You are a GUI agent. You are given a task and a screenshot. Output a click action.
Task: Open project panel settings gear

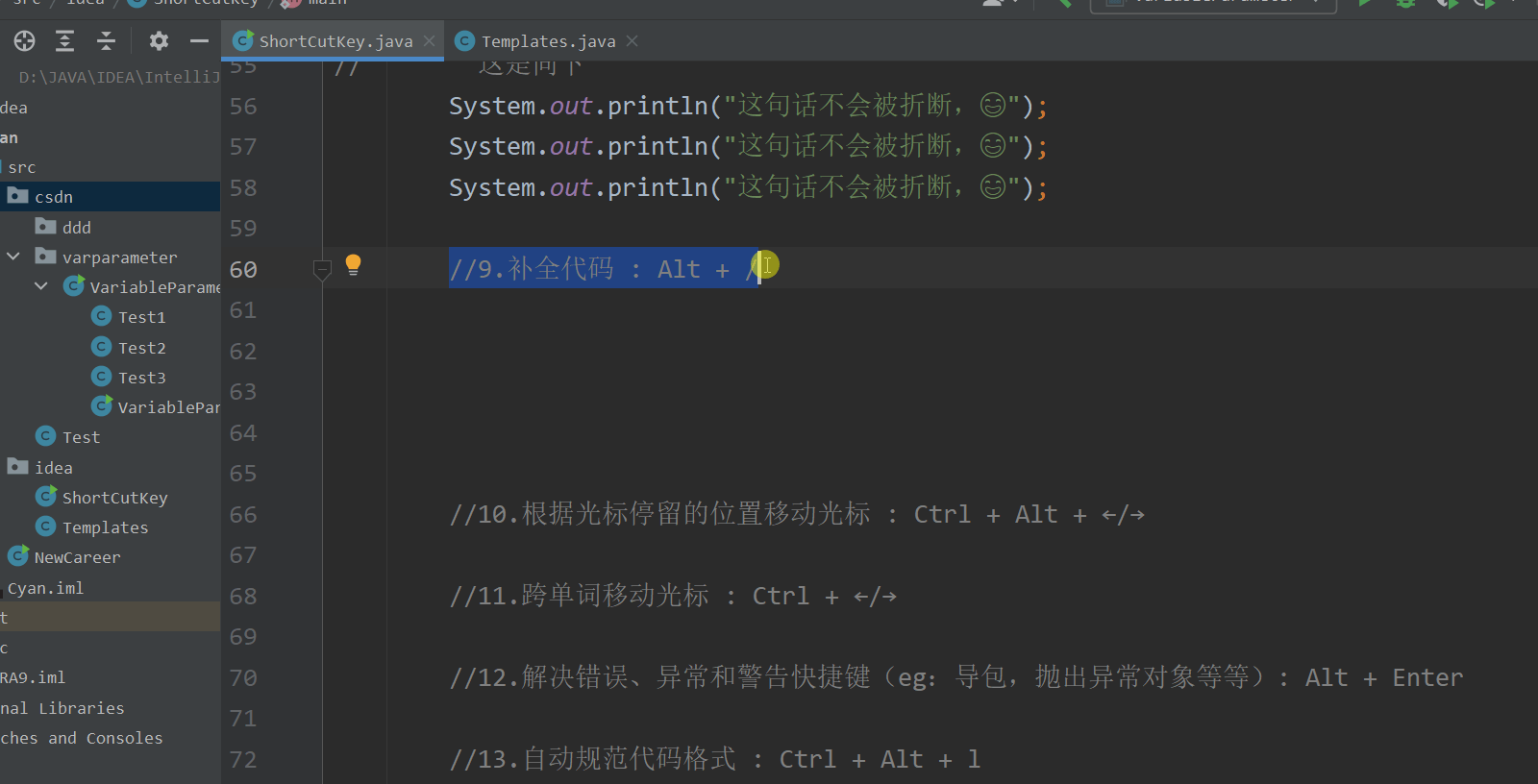pos(159,40)
